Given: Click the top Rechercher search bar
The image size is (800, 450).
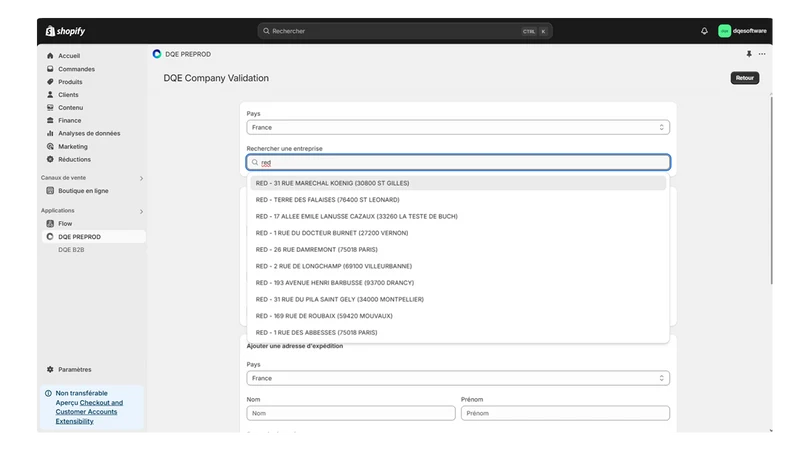Looking at the screenshot, I should click(x=405, y=31).
